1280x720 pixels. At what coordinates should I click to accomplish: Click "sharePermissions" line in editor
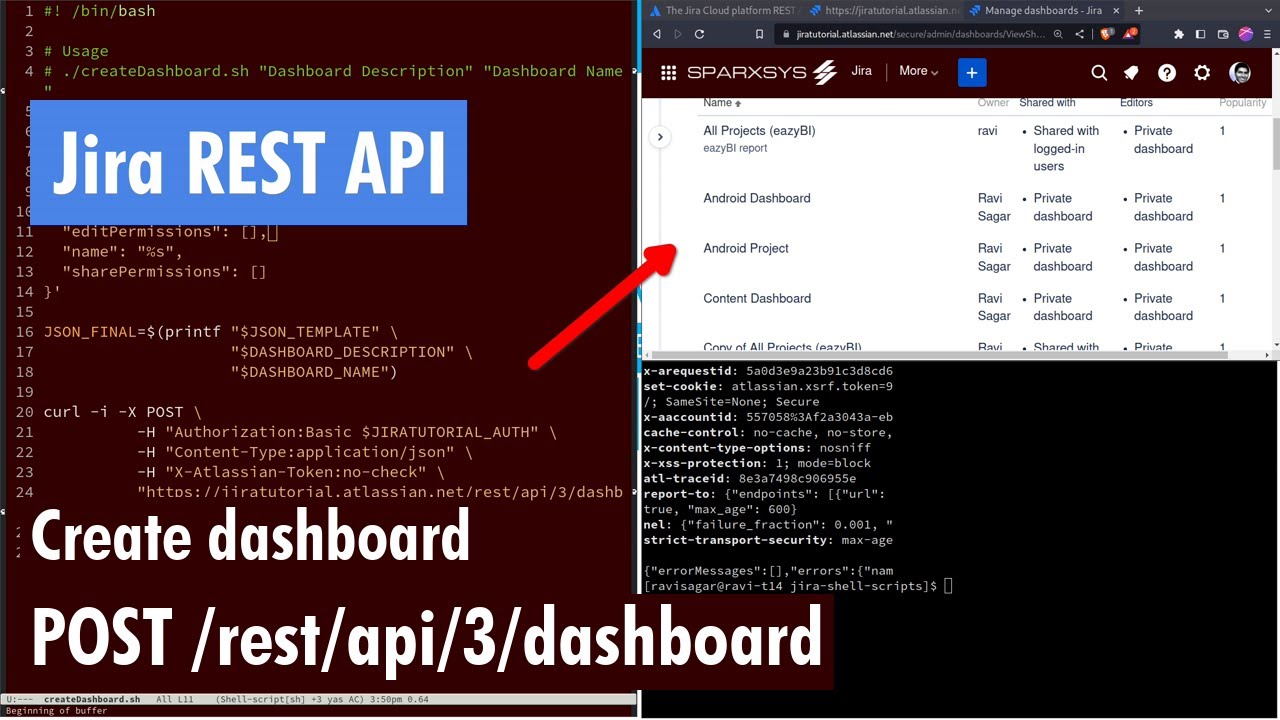pos(164,272)
